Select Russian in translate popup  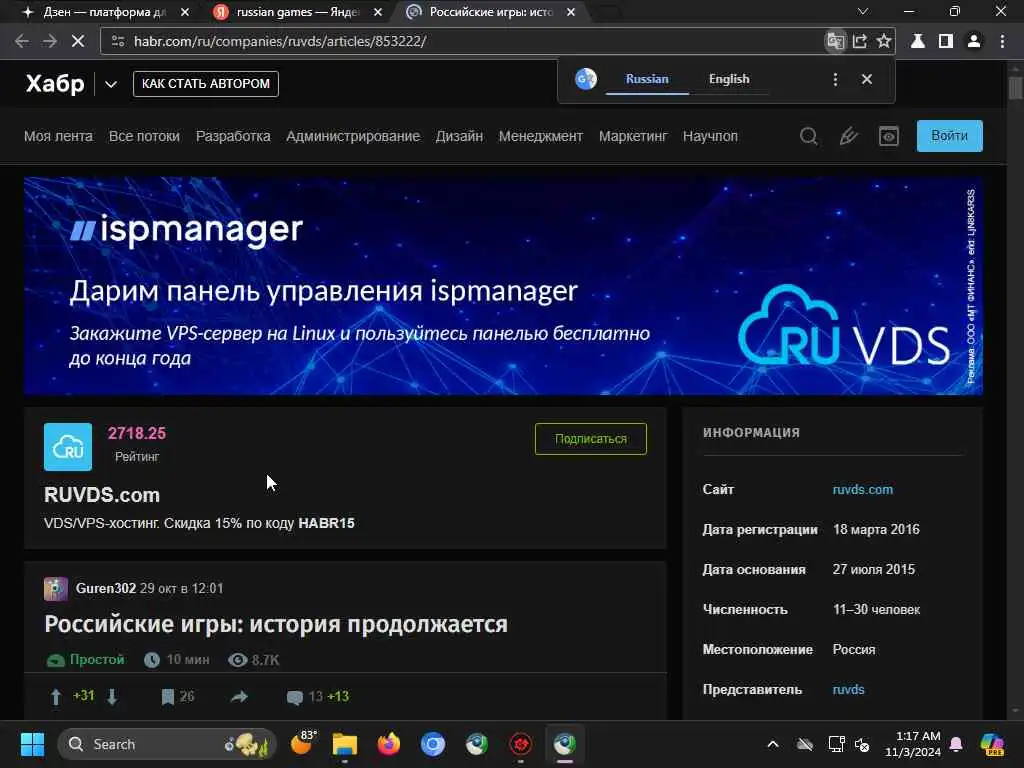click(647, 79)
